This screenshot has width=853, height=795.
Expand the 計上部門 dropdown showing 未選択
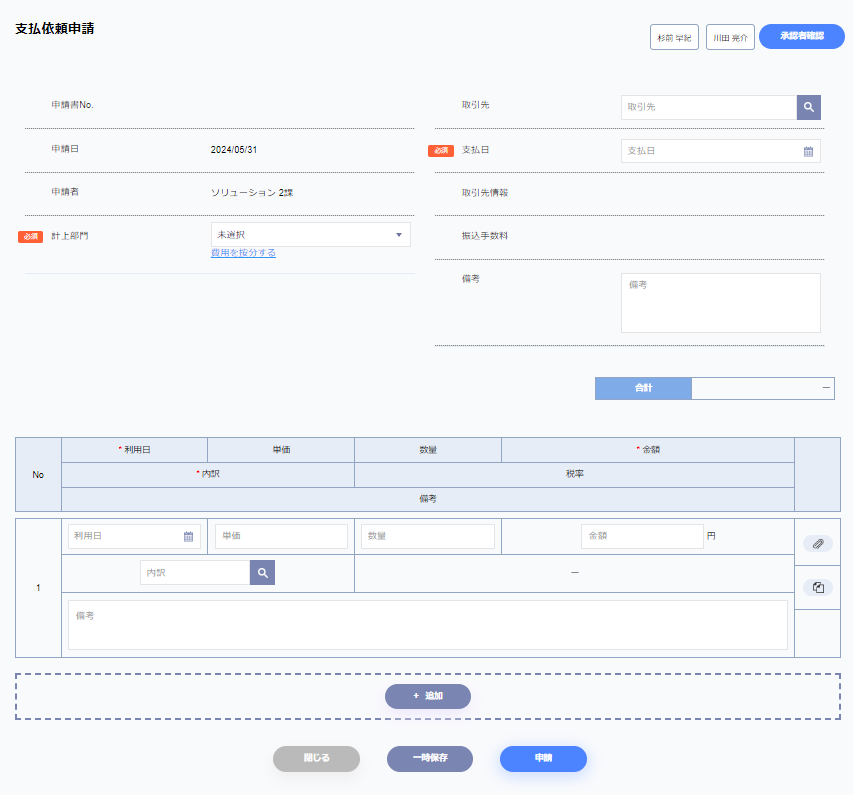[x=310, y=235]
